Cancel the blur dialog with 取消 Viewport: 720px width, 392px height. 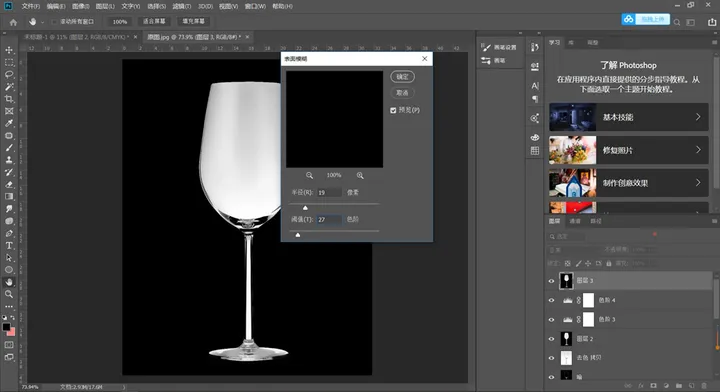coord(402,93)
